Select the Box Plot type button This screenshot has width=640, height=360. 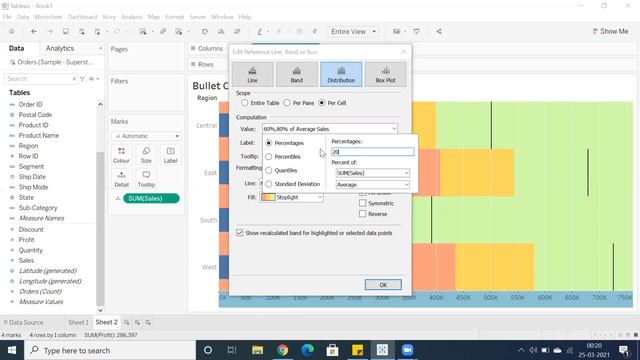point(385,74)
